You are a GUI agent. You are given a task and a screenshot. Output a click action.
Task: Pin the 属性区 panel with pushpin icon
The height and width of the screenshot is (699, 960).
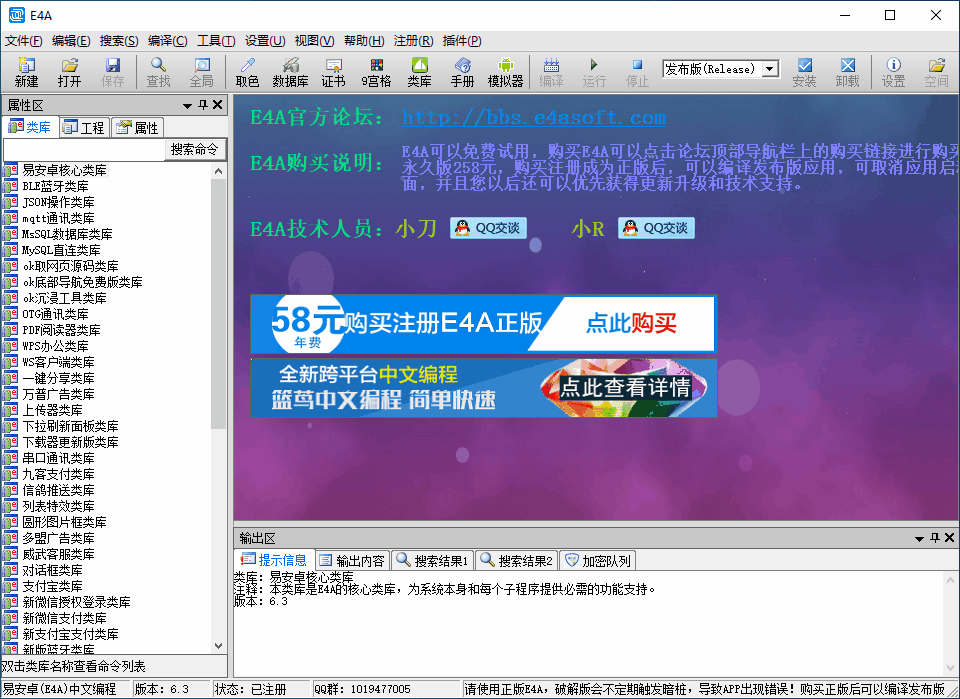pos(203,105)
